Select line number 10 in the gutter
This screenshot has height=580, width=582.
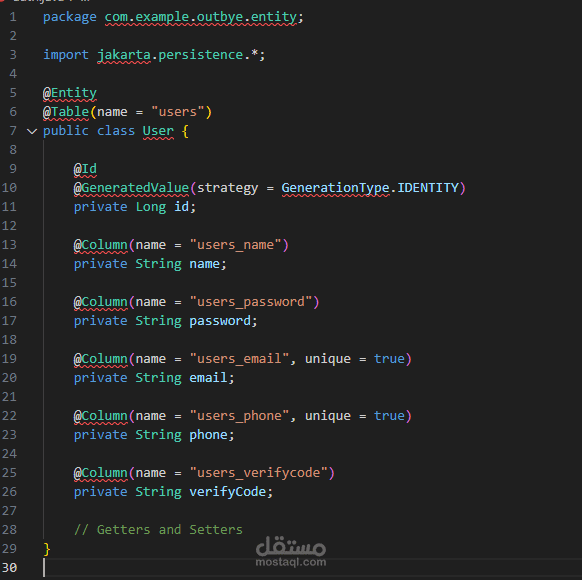pos(9,188)
